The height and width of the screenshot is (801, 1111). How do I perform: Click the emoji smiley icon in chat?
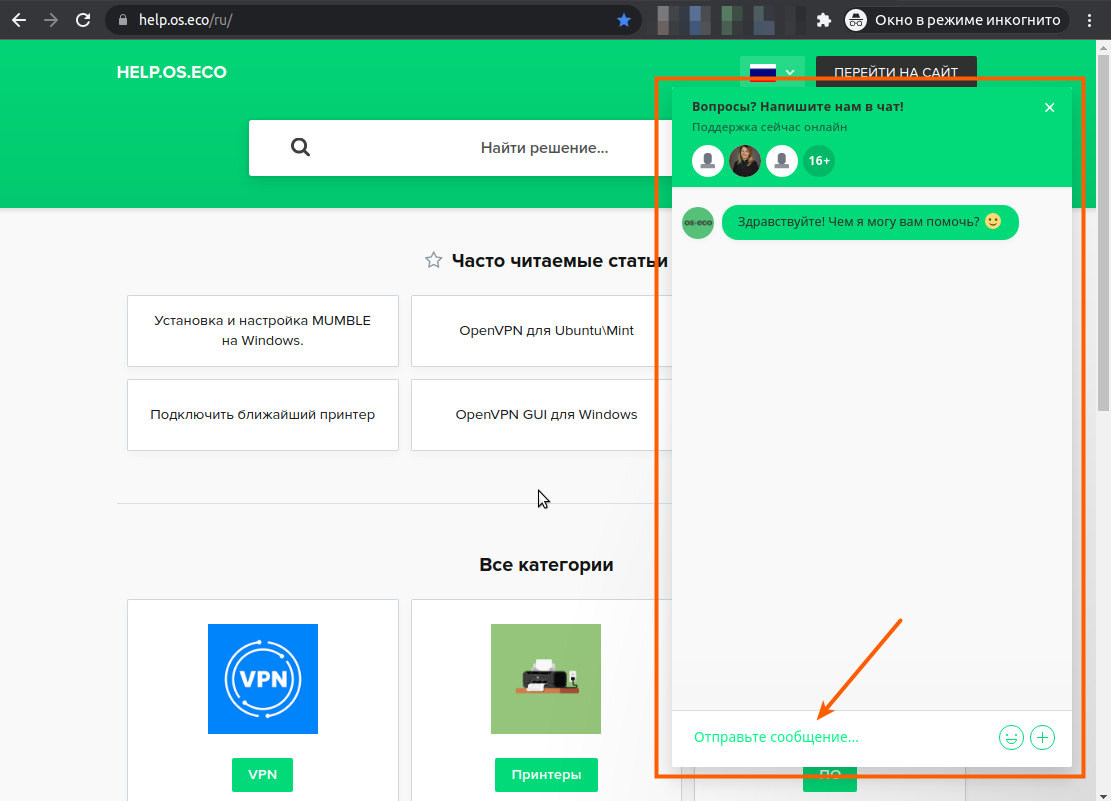[x=1011, y=738]
